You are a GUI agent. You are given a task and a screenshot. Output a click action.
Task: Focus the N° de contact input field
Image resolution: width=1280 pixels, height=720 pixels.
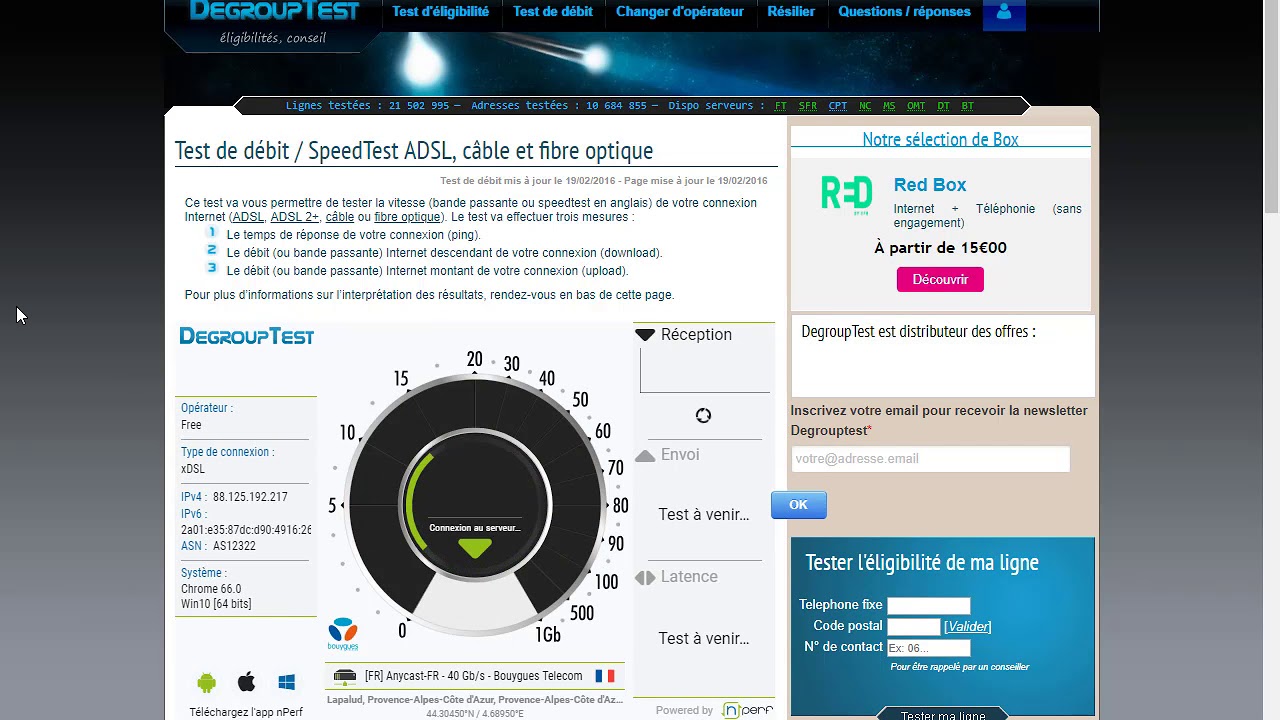click(929, 648)
